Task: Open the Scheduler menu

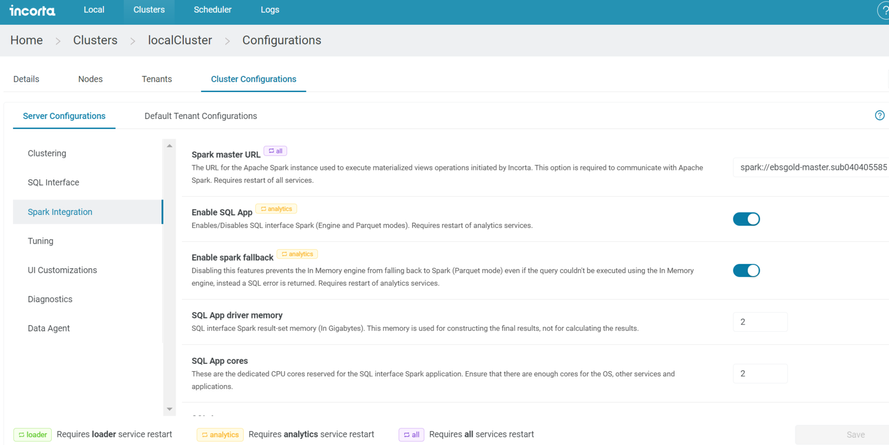Action: [212, 10]
